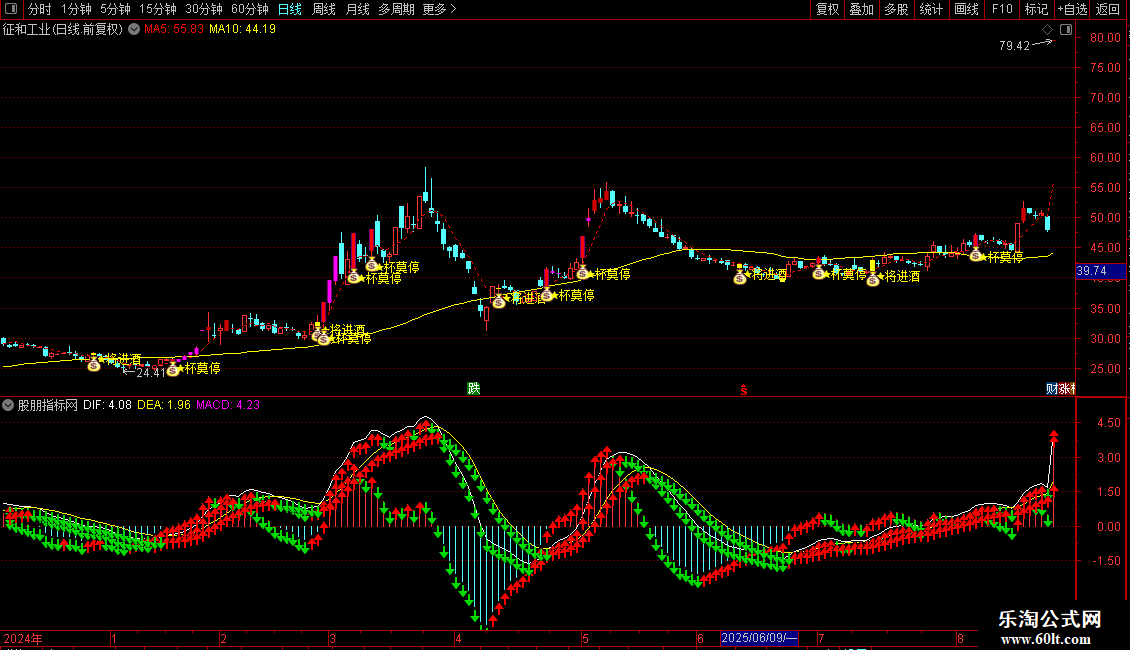Image resolution: width=1130 pixels, height=650 pixels.
Task: Open the 多周期 multi-period view
Action: tap(396, 9)
